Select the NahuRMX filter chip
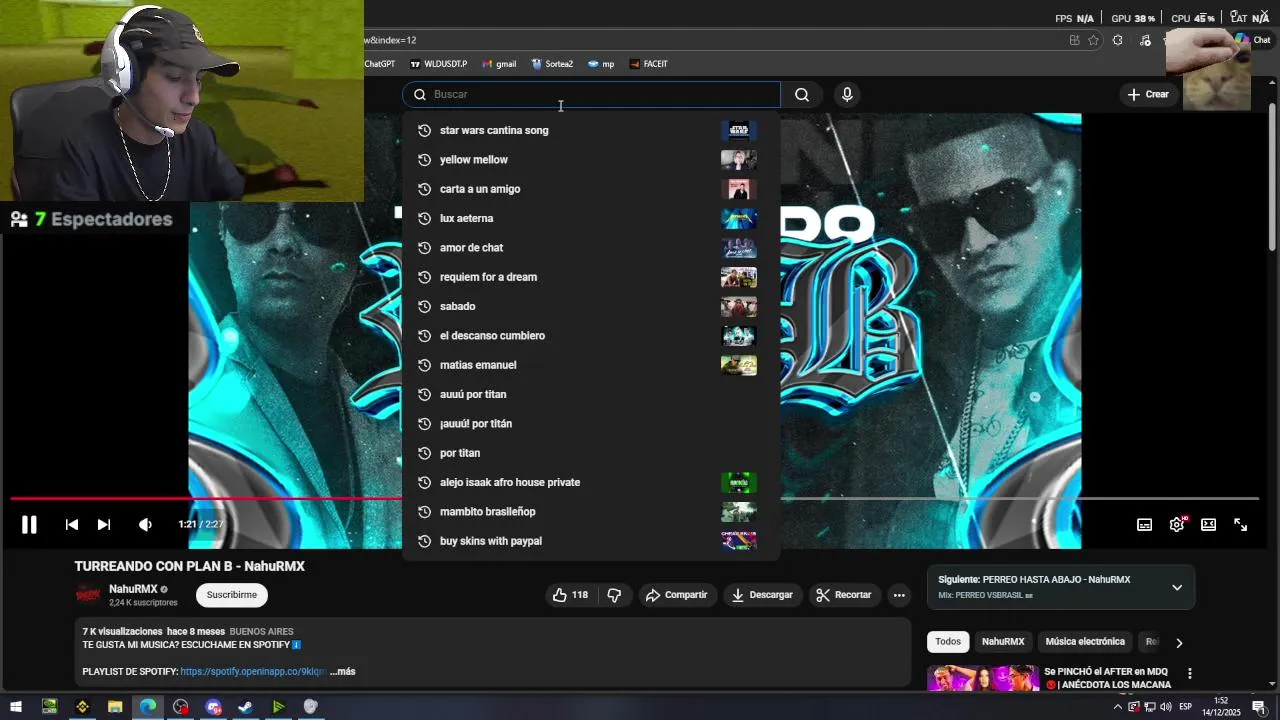Screen dimensions: 1280x720 pyautogui.click(x=1003, y=642)
